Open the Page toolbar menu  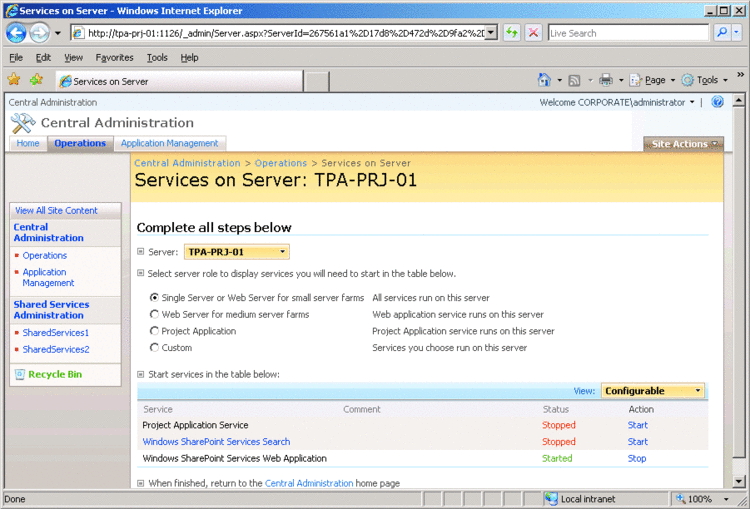pos(652,80)
